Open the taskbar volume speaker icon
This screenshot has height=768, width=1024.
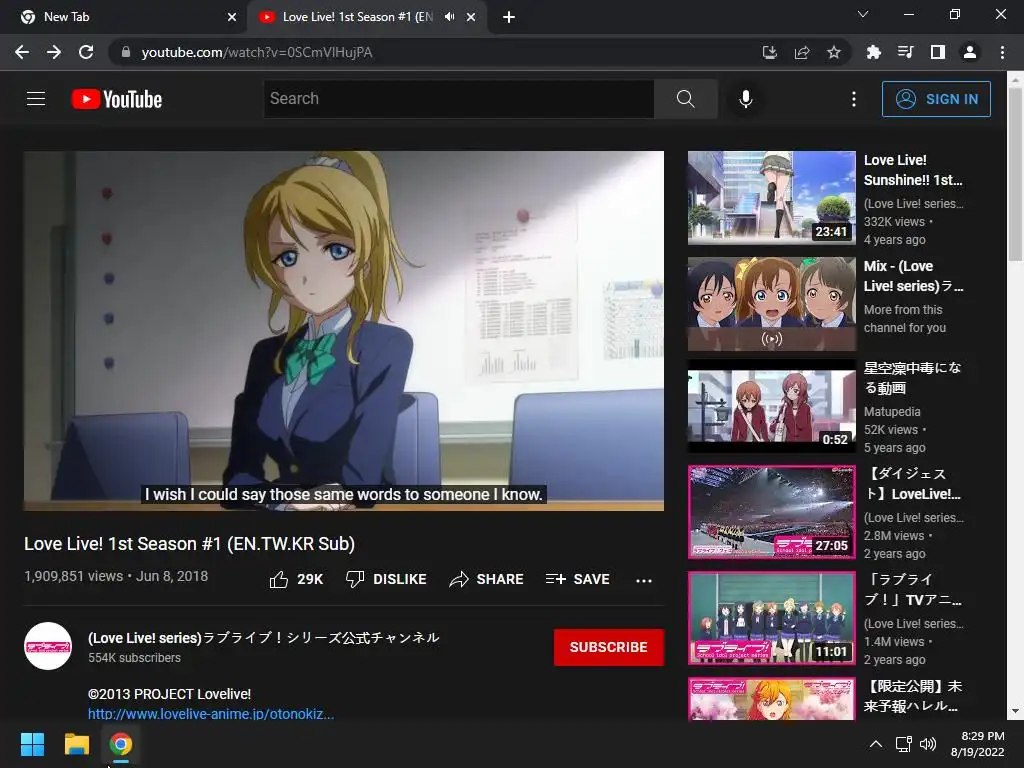point(927,744)
